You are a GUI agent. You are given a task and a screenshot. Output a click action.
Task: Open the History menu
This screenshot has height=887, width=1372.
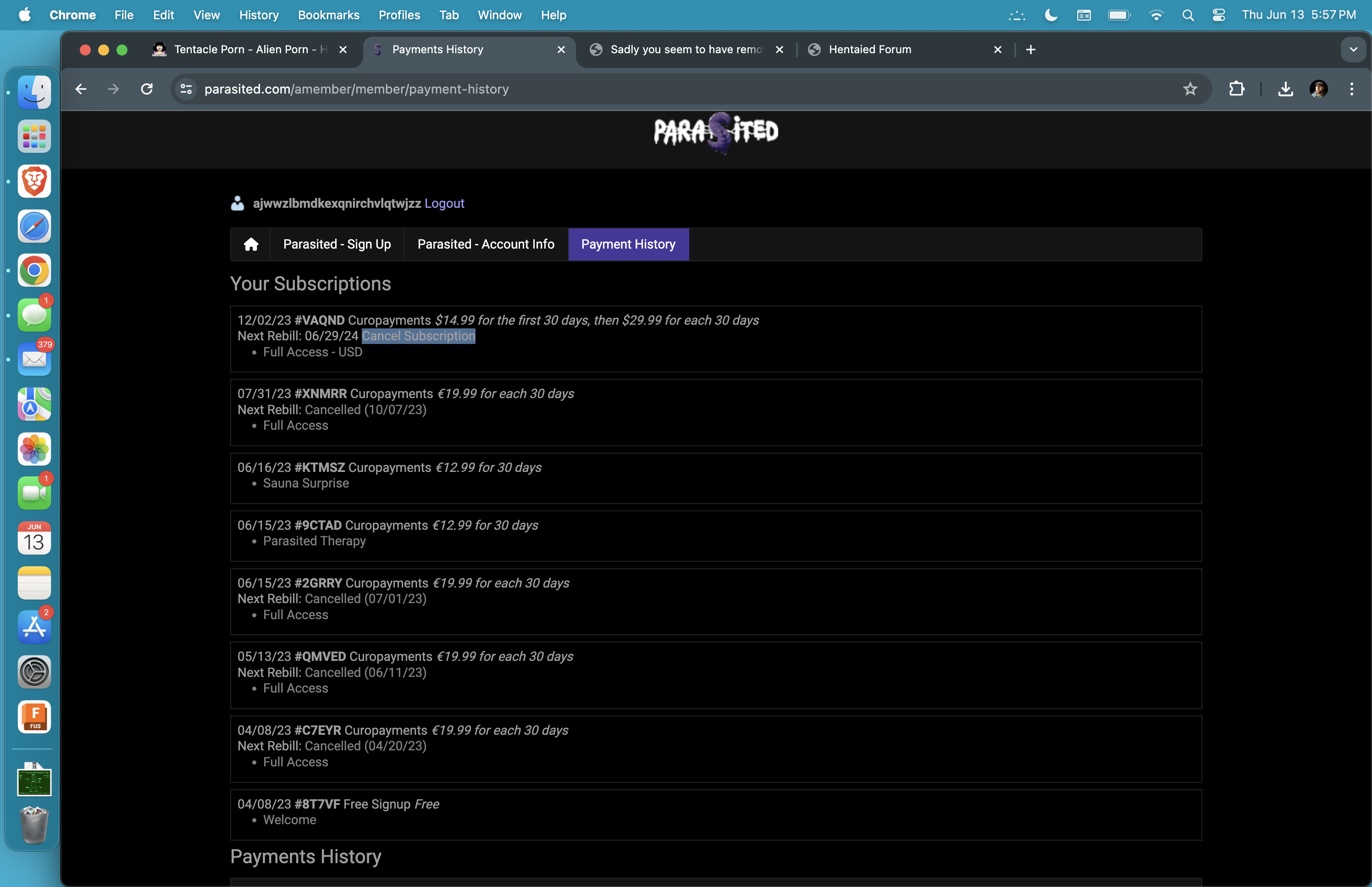pos(259,15)
